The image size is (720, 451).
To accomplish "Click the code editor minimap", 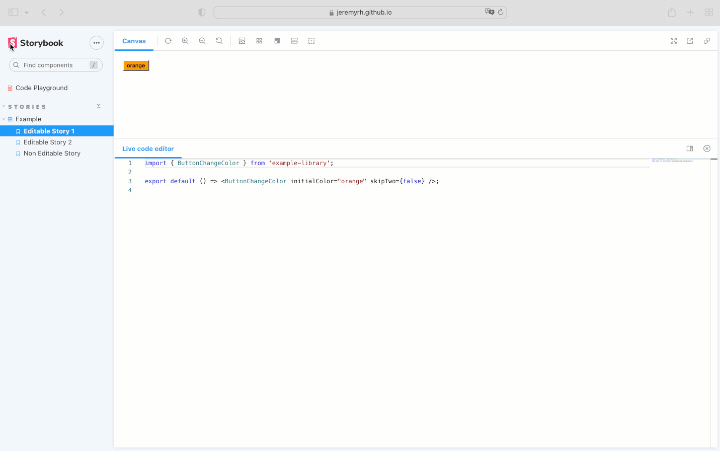I will [672, 161].
